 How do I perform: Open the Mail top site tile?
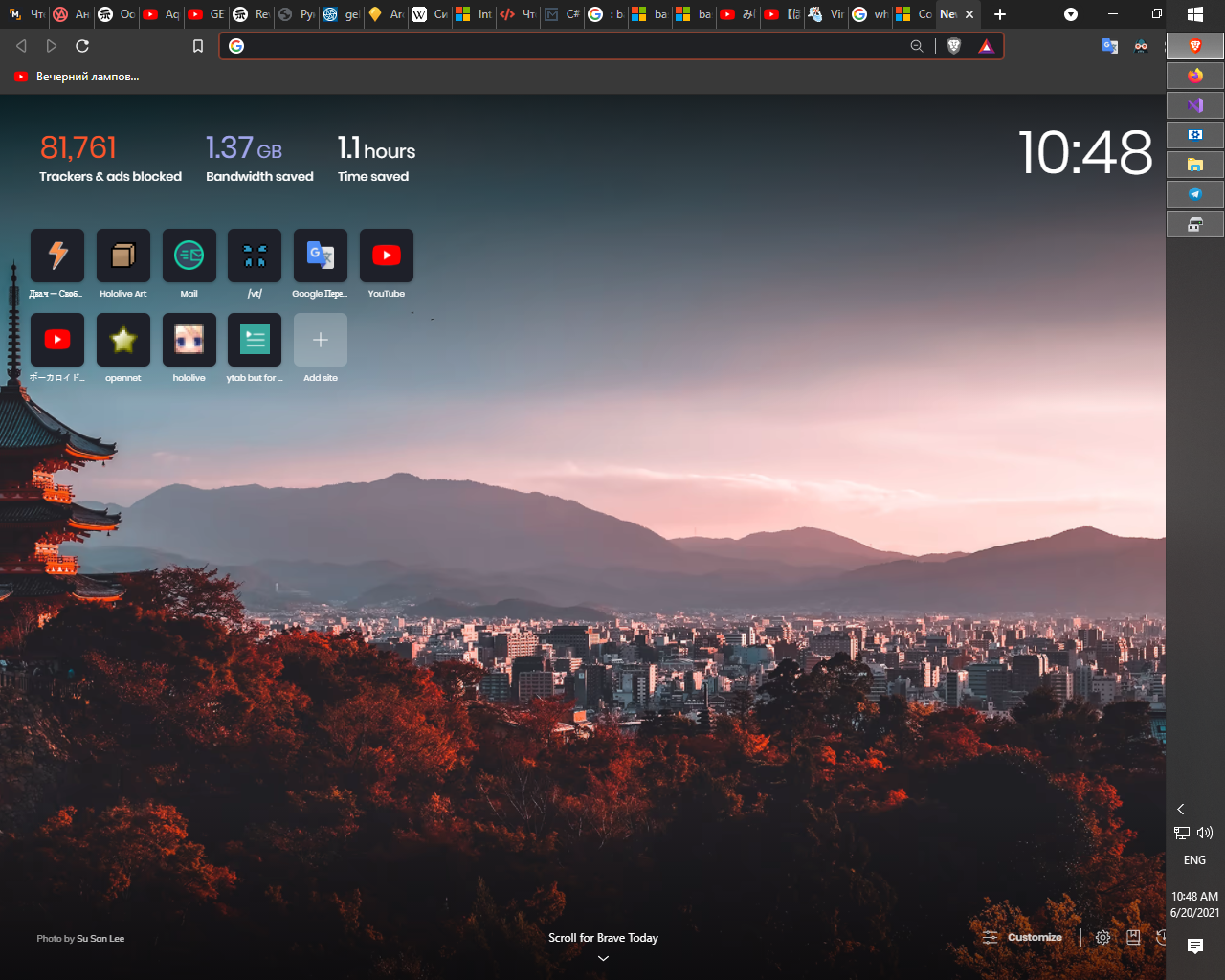click(189, 256)
